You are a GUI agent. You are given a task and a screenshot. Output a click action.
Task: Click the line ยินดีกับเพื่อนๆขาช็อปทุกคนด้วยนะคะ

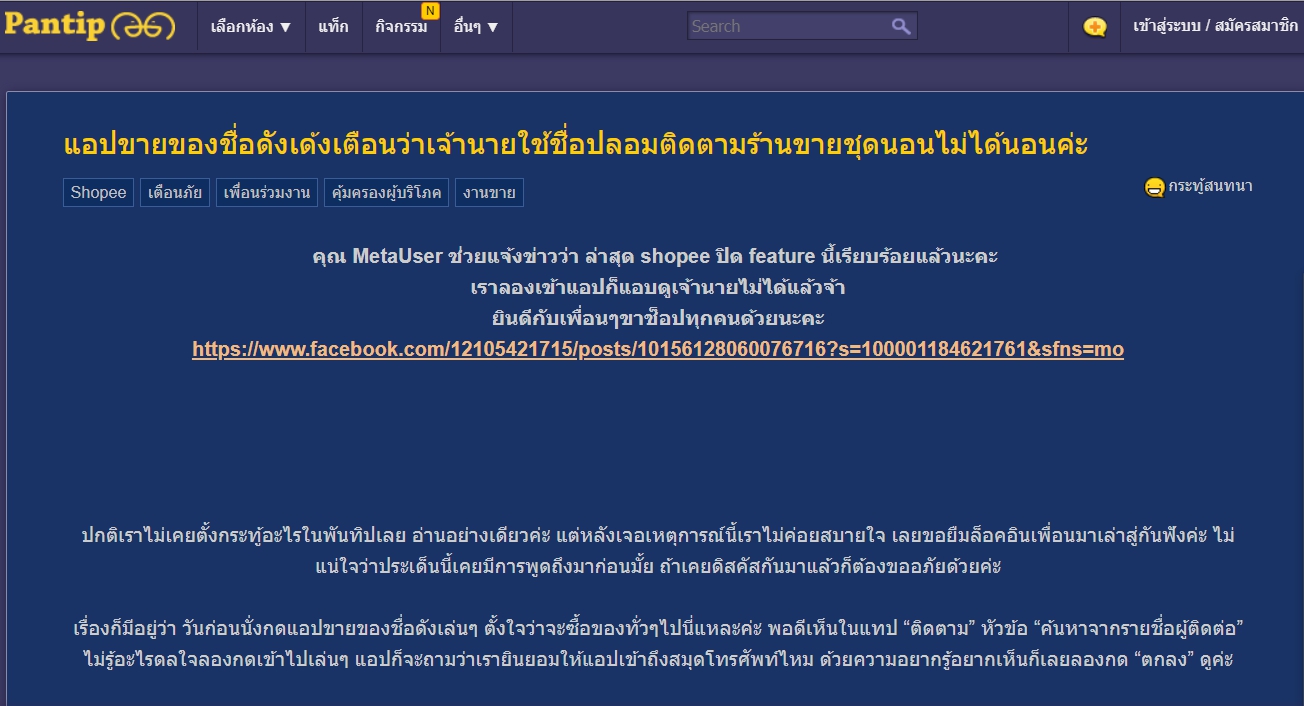click(658, 318)
